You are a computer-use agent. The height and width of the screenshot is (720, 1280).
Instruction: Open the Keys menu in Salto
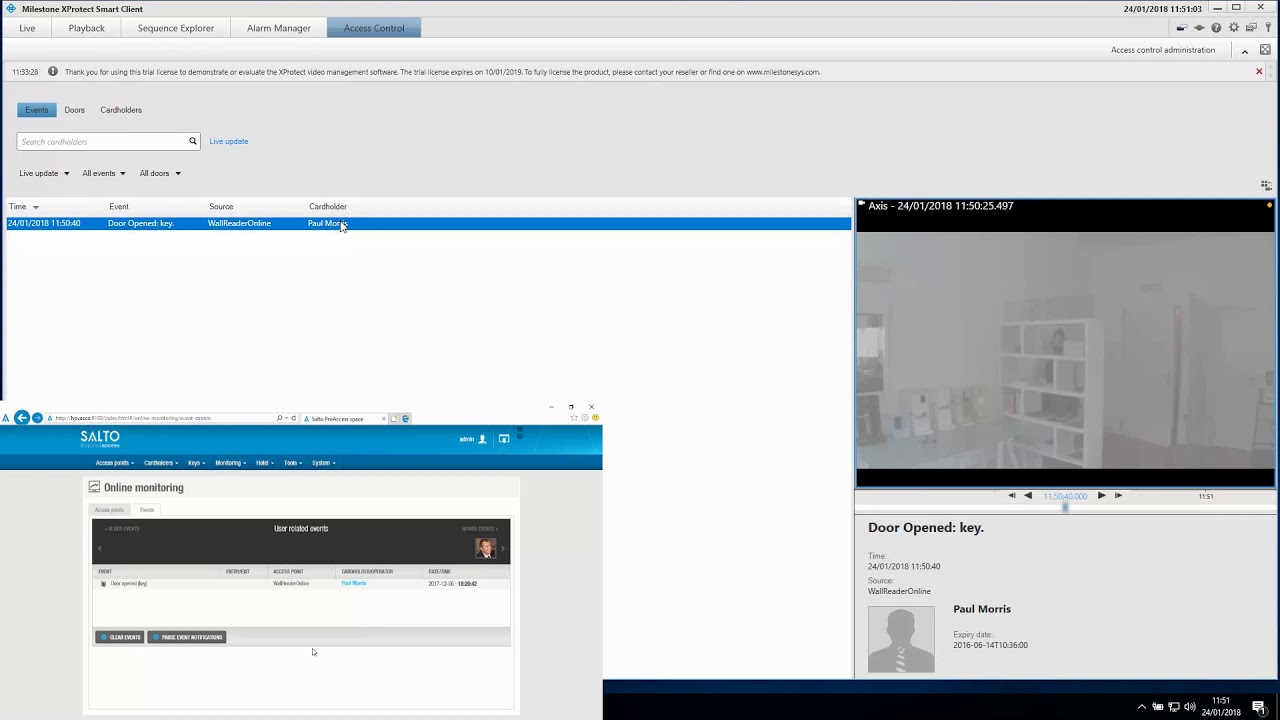pyautogui.click(x=197, y=463)
